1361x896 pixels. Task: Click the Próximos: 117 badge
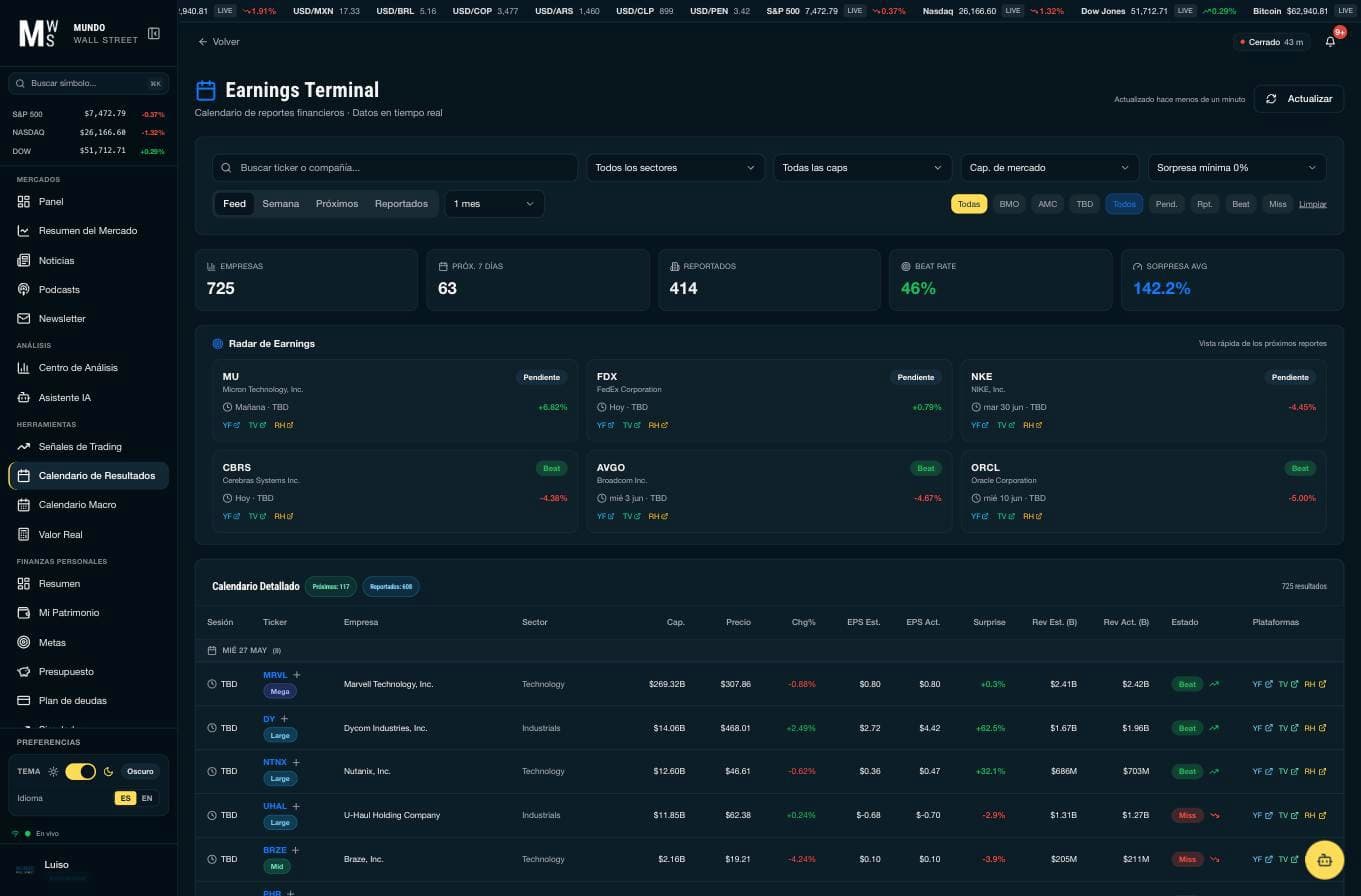331,587
